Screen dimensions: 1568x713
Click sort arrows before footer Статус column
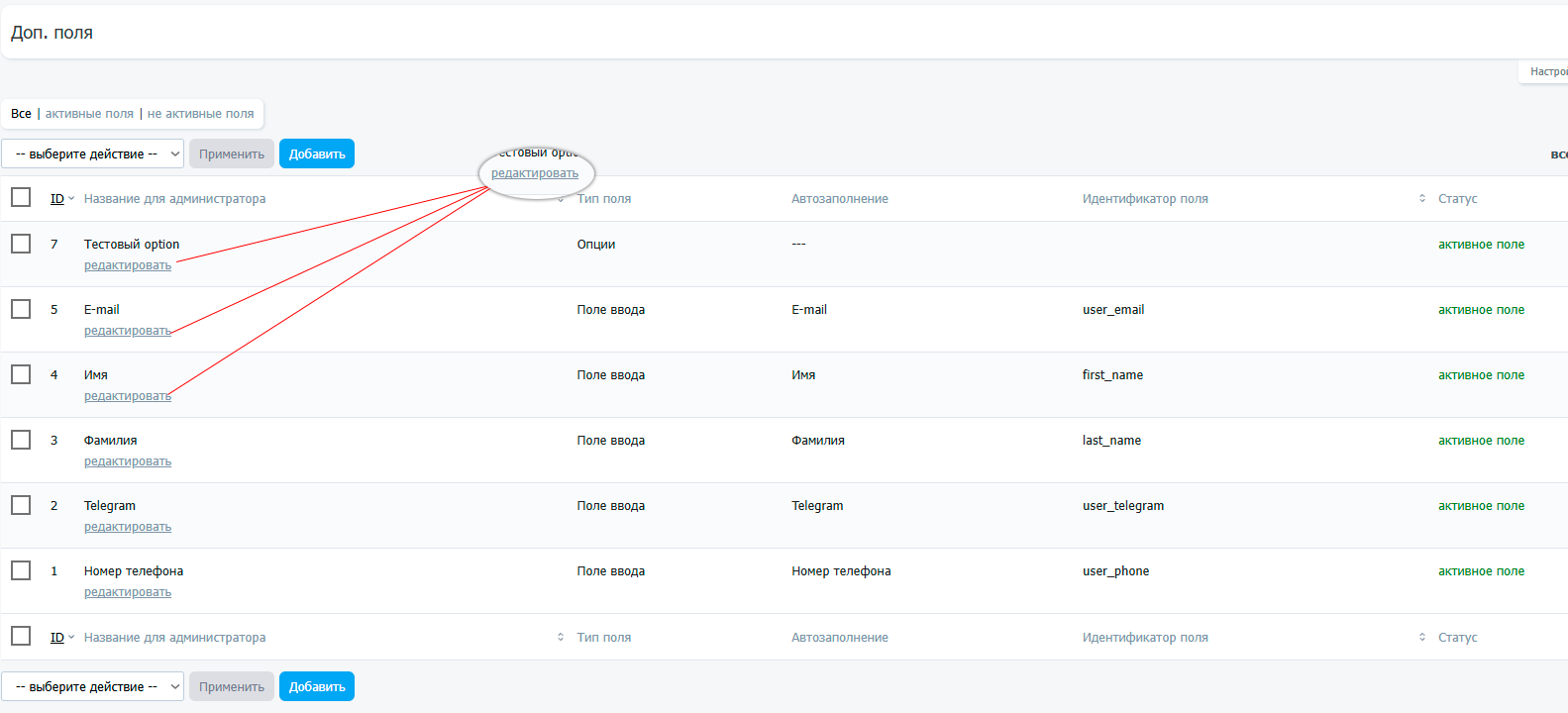pos(1422,638)
